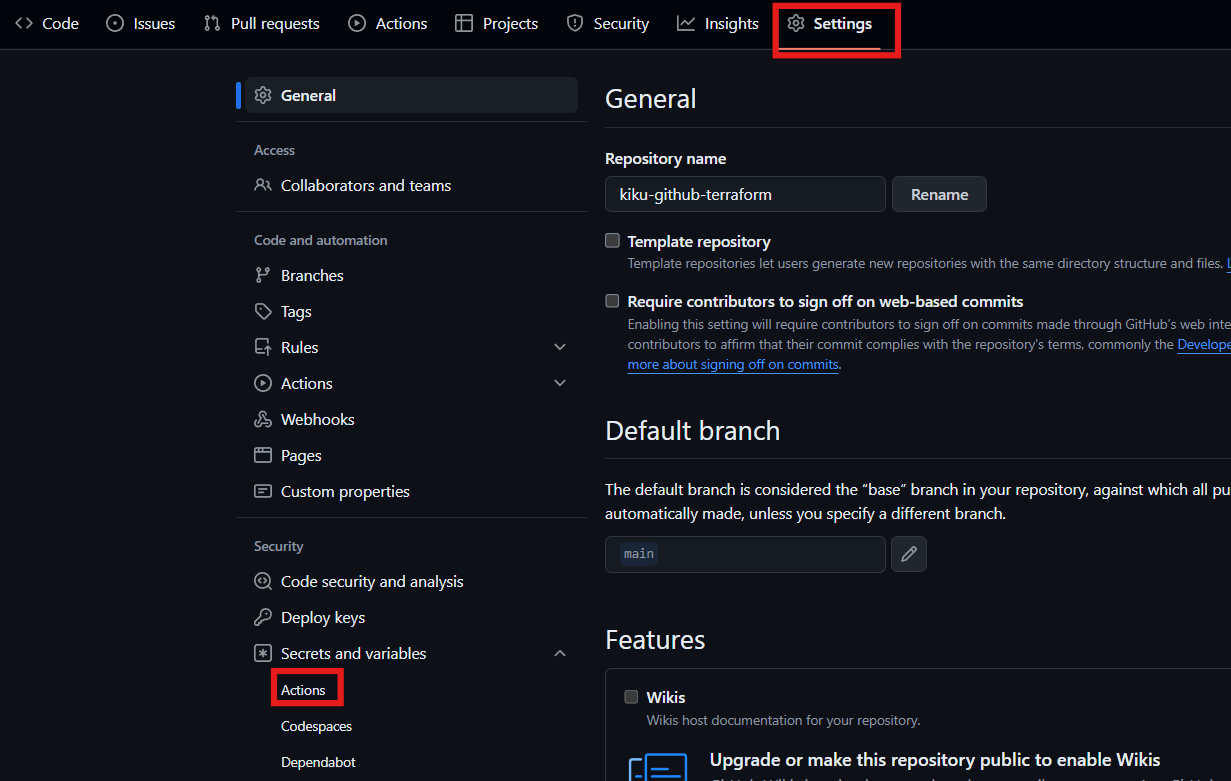Image resolution: width=1231 pixels, height=781 pixels.
Task: Click the gear icon beside General
Action: [x=263, y=95]
